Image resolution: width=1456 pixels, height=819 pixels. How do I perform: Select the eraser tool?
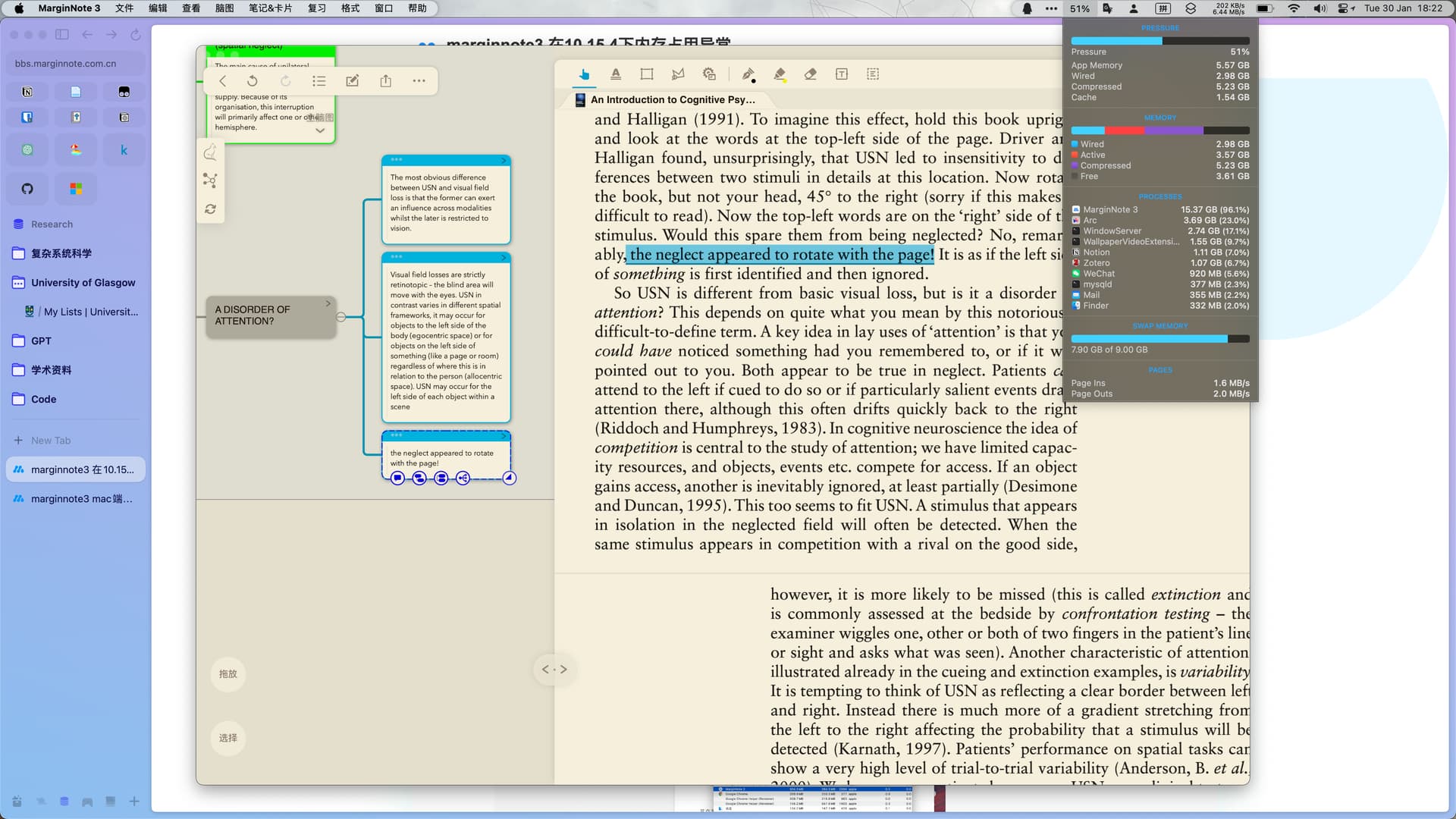point(811,74)
